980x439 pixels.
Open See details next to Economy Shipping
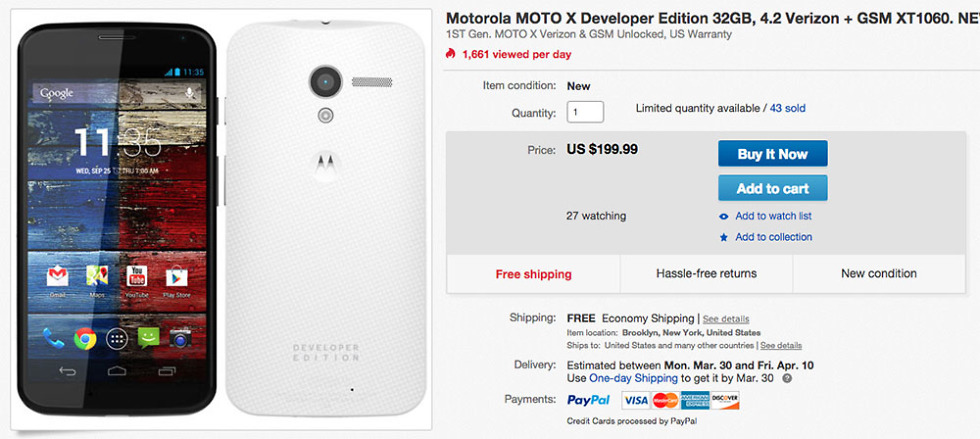tap(726, 319)
